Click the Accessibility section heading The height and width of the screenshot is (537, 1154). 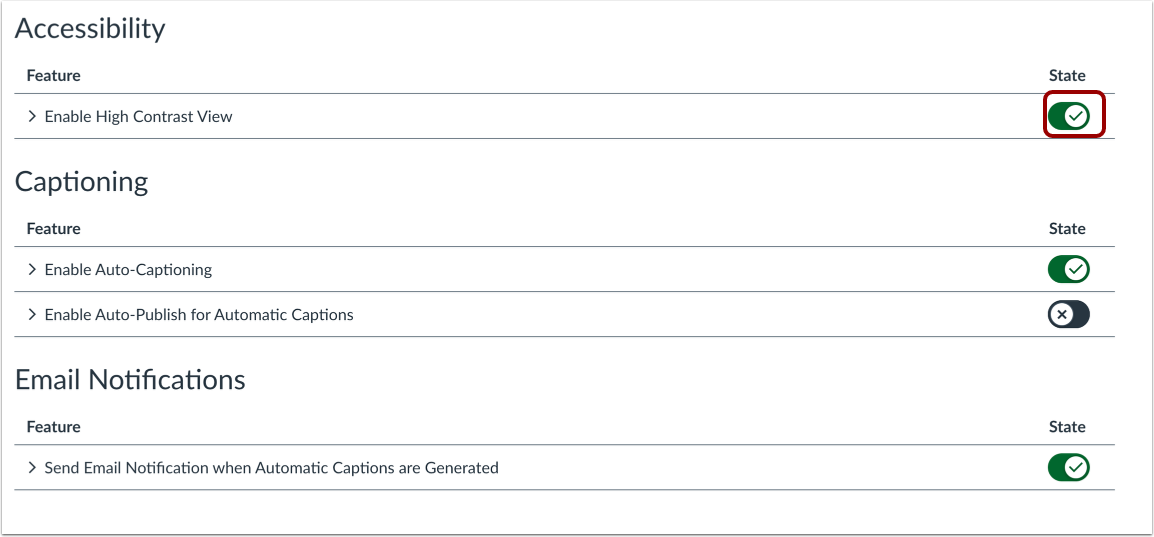pyautogui.click(x=90, y=29)
